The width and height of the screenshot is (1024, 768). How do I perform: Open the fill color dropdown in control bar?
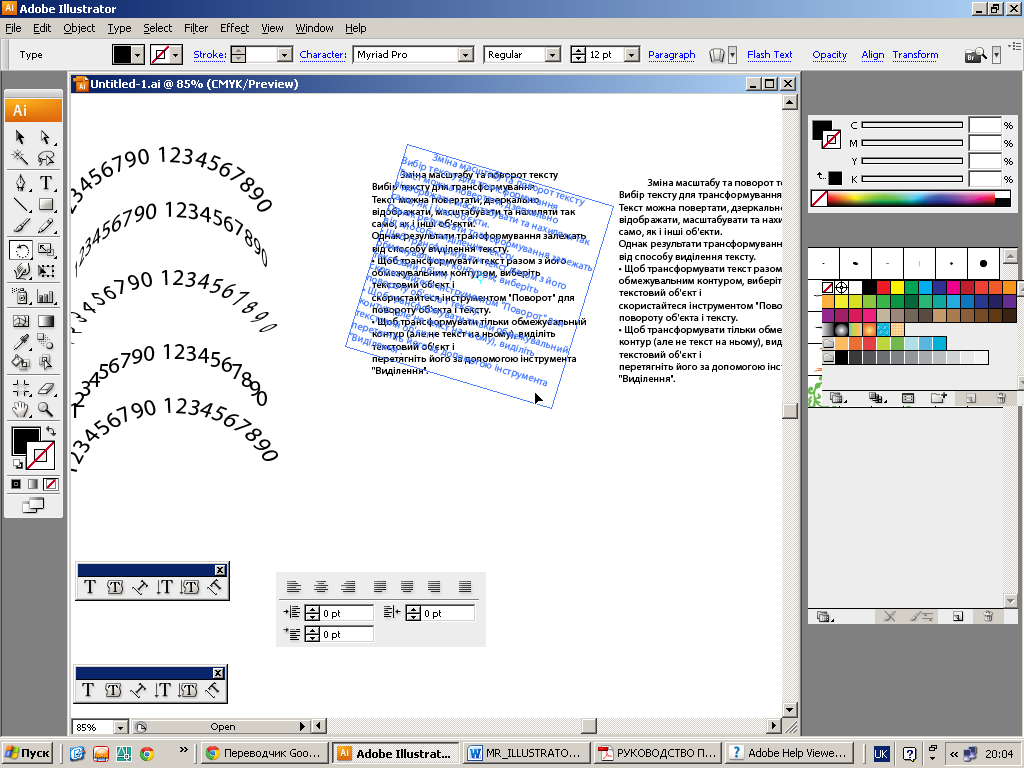click(138, 55)
